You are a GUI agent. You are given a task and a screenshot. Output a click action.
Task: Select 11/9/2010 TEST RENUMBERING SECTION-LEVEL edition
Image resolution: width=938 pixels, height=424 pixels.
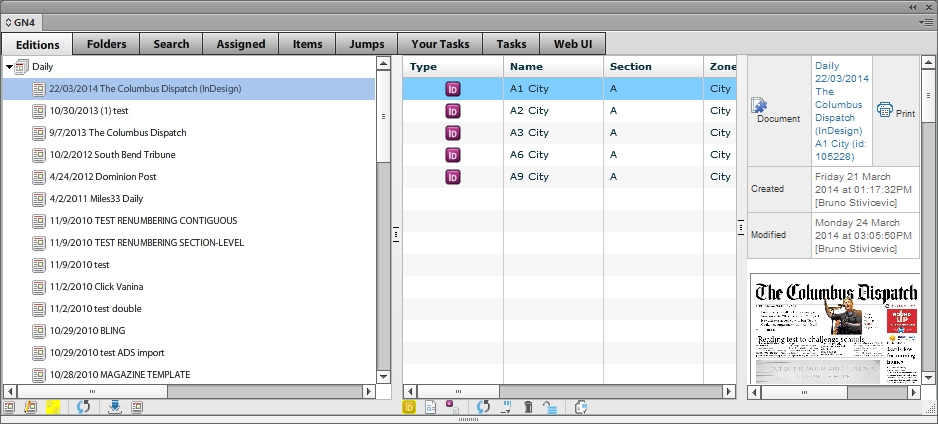click(x=188, y=243)
